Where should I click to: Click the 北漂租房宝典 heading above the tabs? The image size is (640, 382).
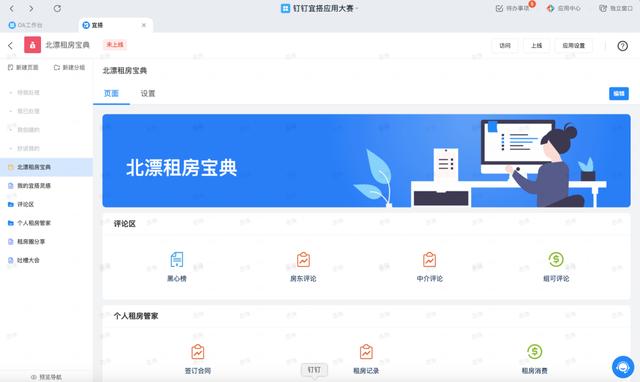(124, 71)
